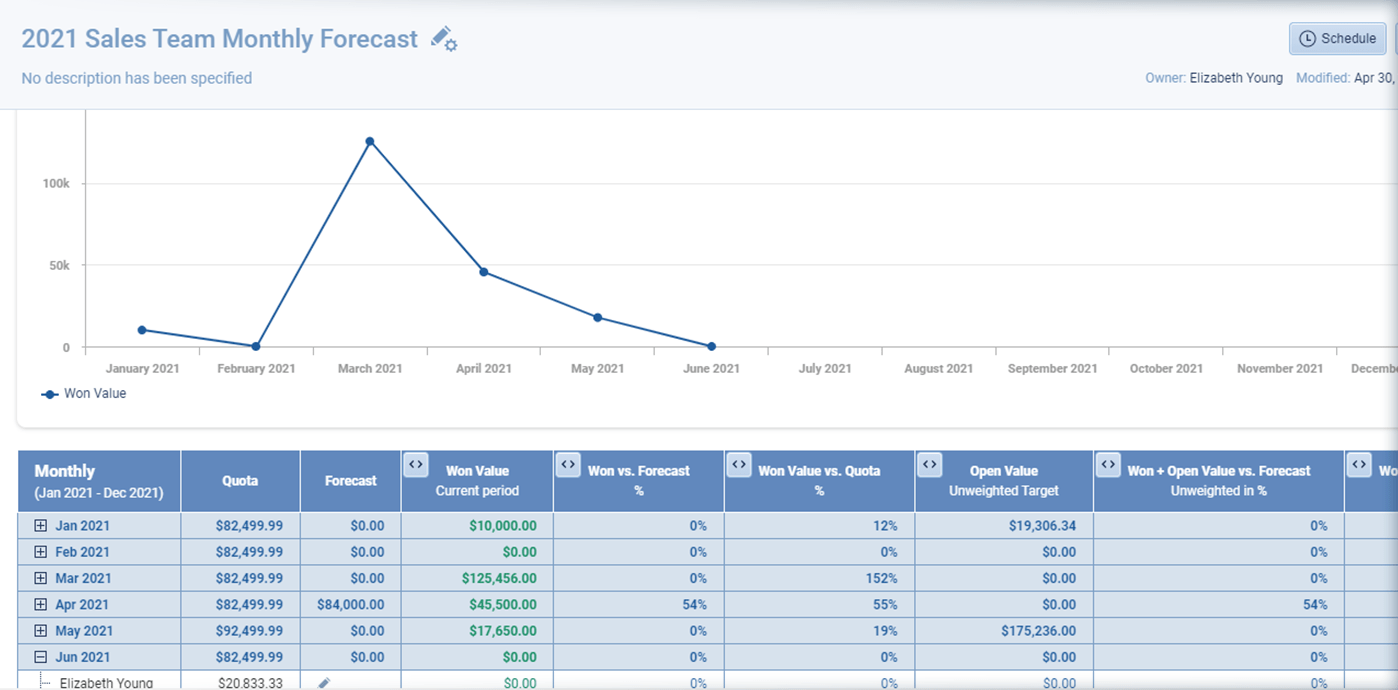Click the expand icon on the rightmost column header
The height and width of the screenshot is (690, 1398).
[1359, 464]
